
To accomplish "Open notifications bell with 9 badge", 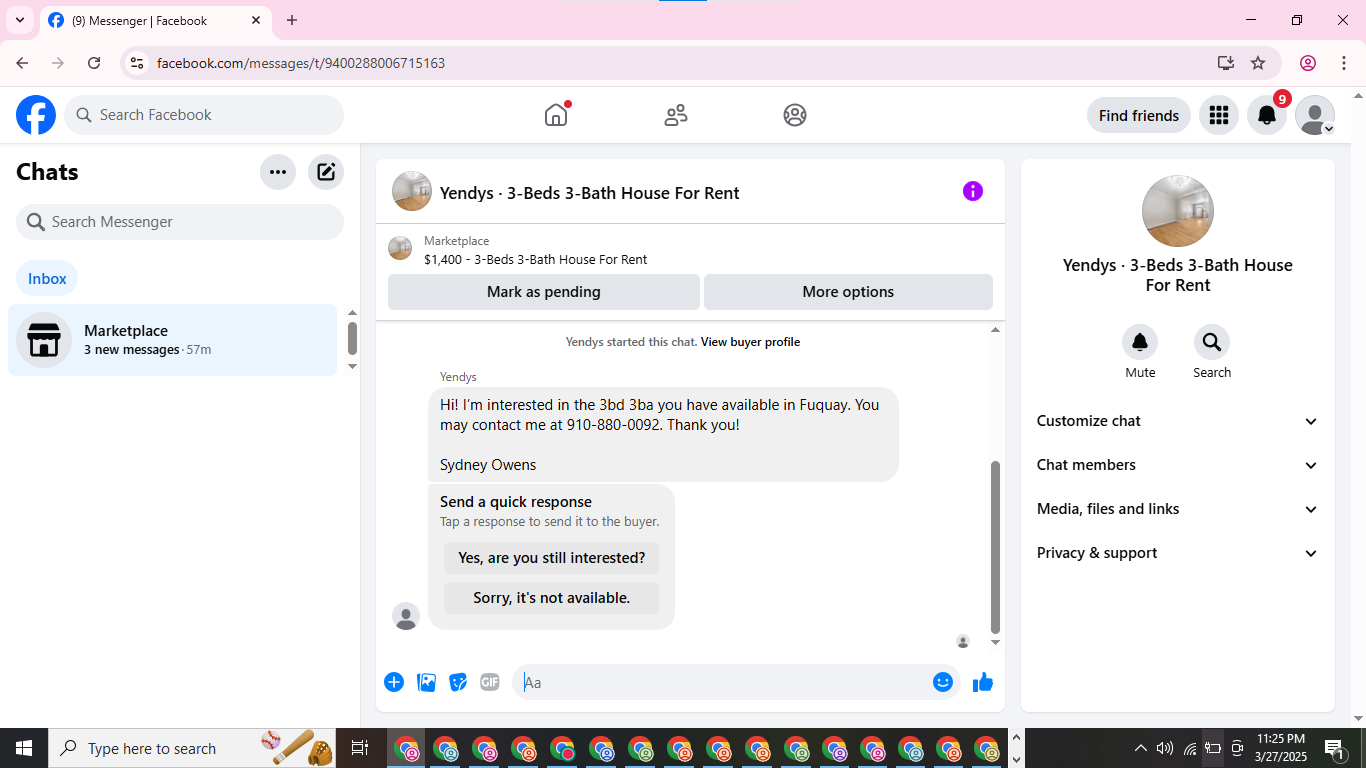I will (1267, 115).
